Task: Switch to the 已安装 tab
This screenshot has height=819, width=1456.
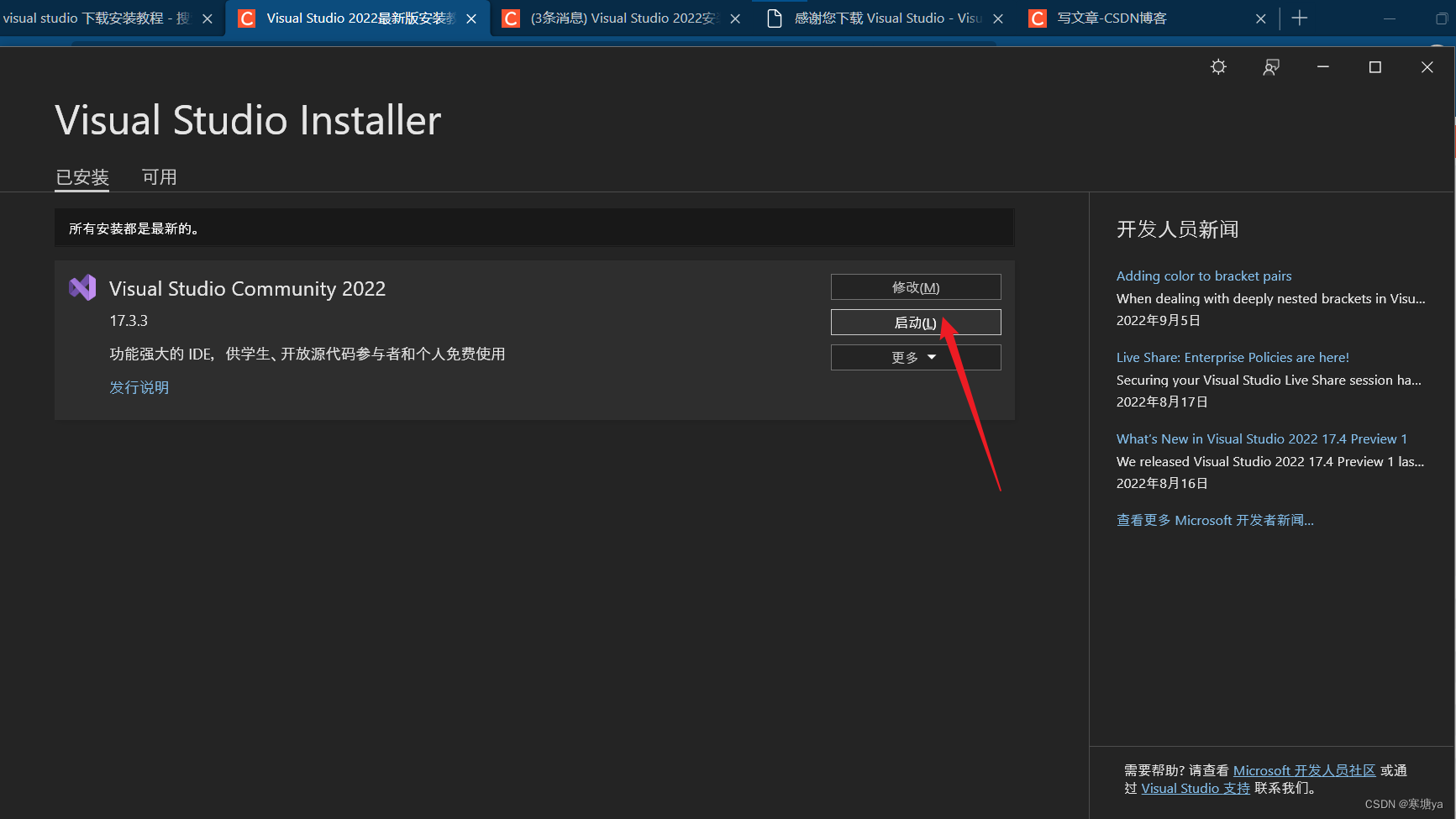Action: point(82,177)
